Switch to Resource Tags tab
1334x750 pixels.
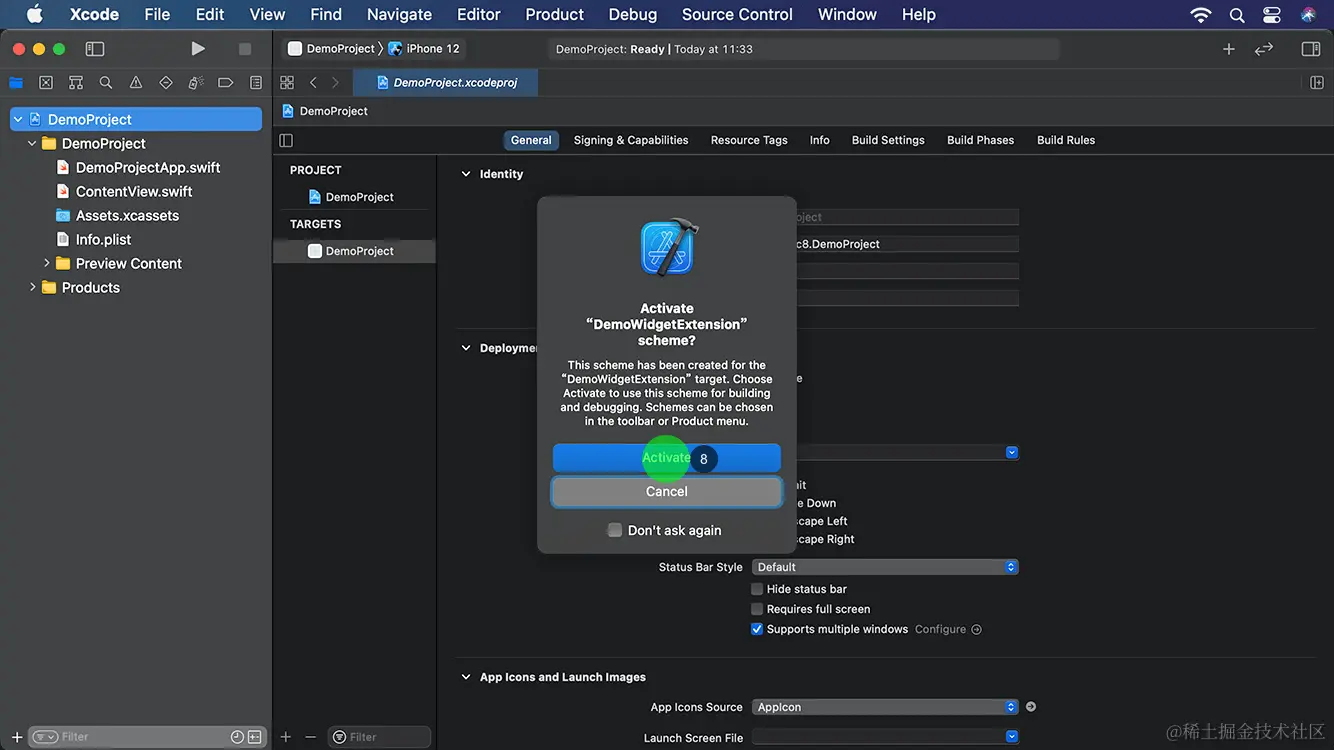(749, 140)
